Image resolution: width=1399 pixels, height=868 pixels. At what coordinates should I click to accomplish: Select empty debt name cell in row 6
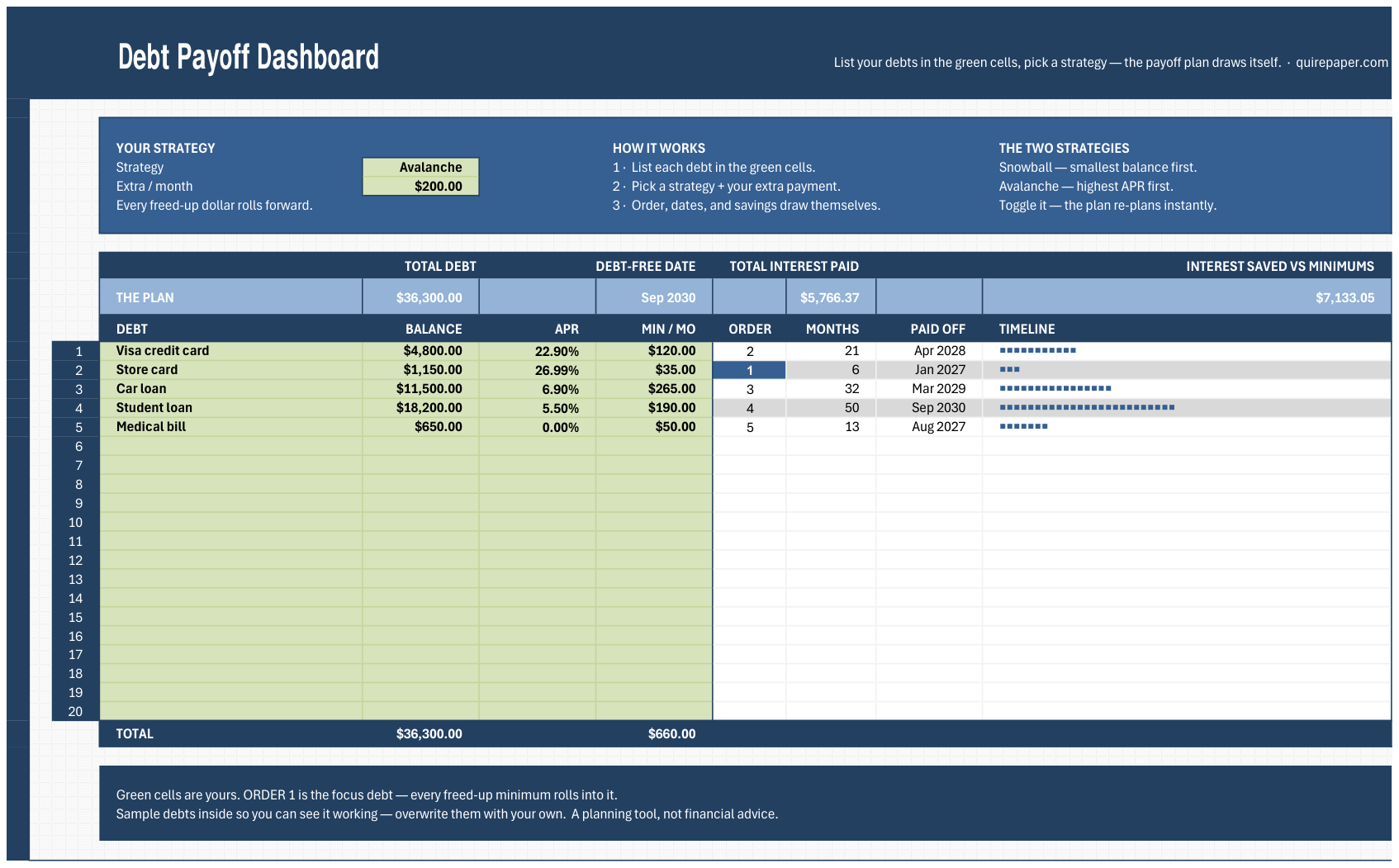click(x=230, y=446)
